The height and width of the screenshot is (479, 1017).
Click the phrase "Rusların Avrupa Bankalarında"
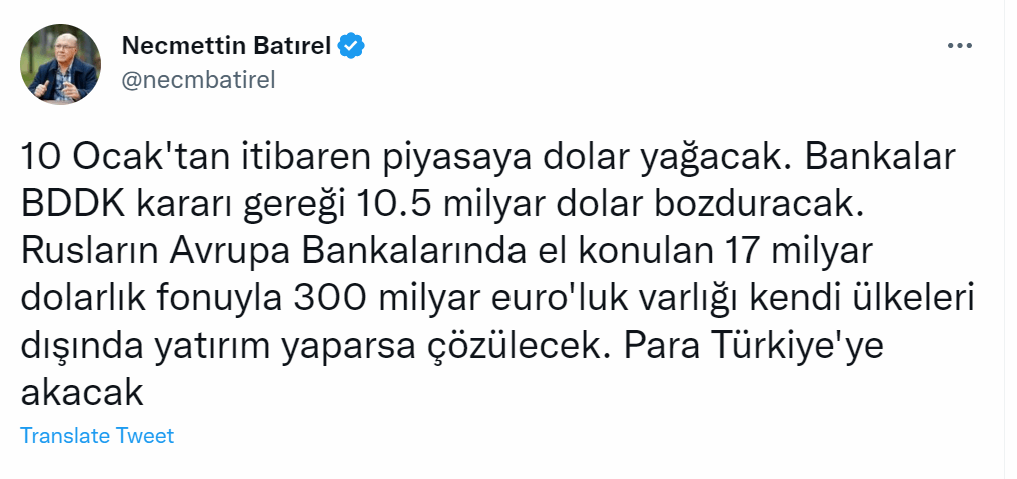pyautogui.click(x=274, y=253)
